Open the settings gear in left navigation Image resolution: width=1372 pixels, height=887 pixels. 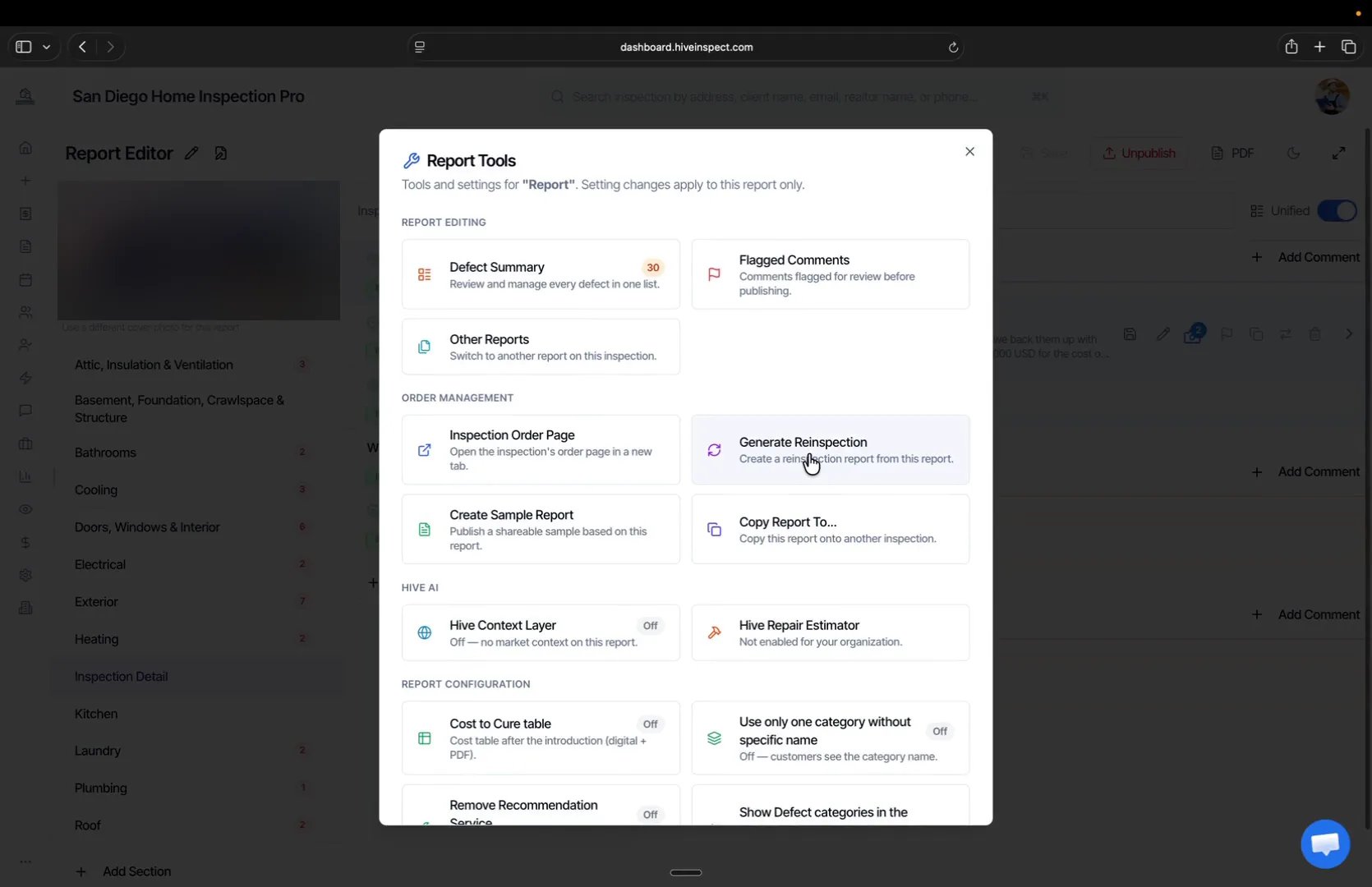(x=25, y=575)
